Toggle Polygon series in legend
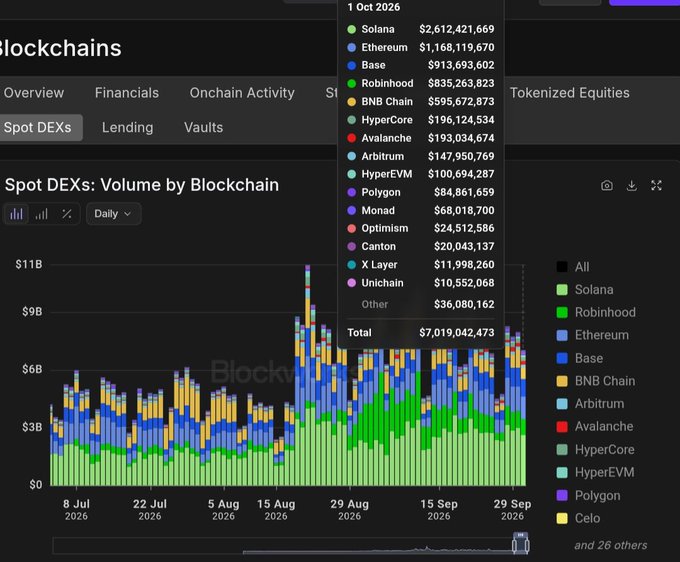 pos(588,496)
